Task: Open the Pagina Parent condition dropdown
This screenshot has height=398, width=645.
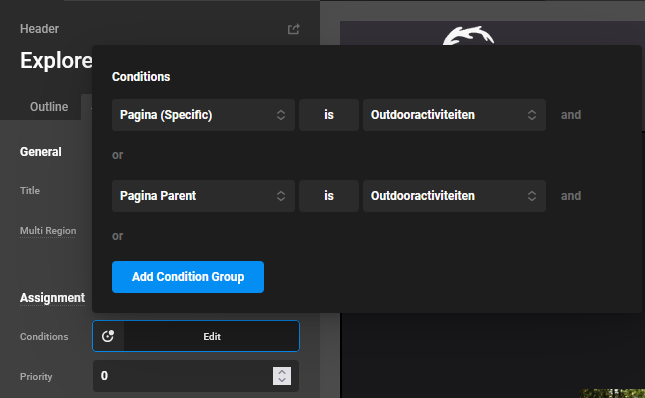Action: [203, 196]
